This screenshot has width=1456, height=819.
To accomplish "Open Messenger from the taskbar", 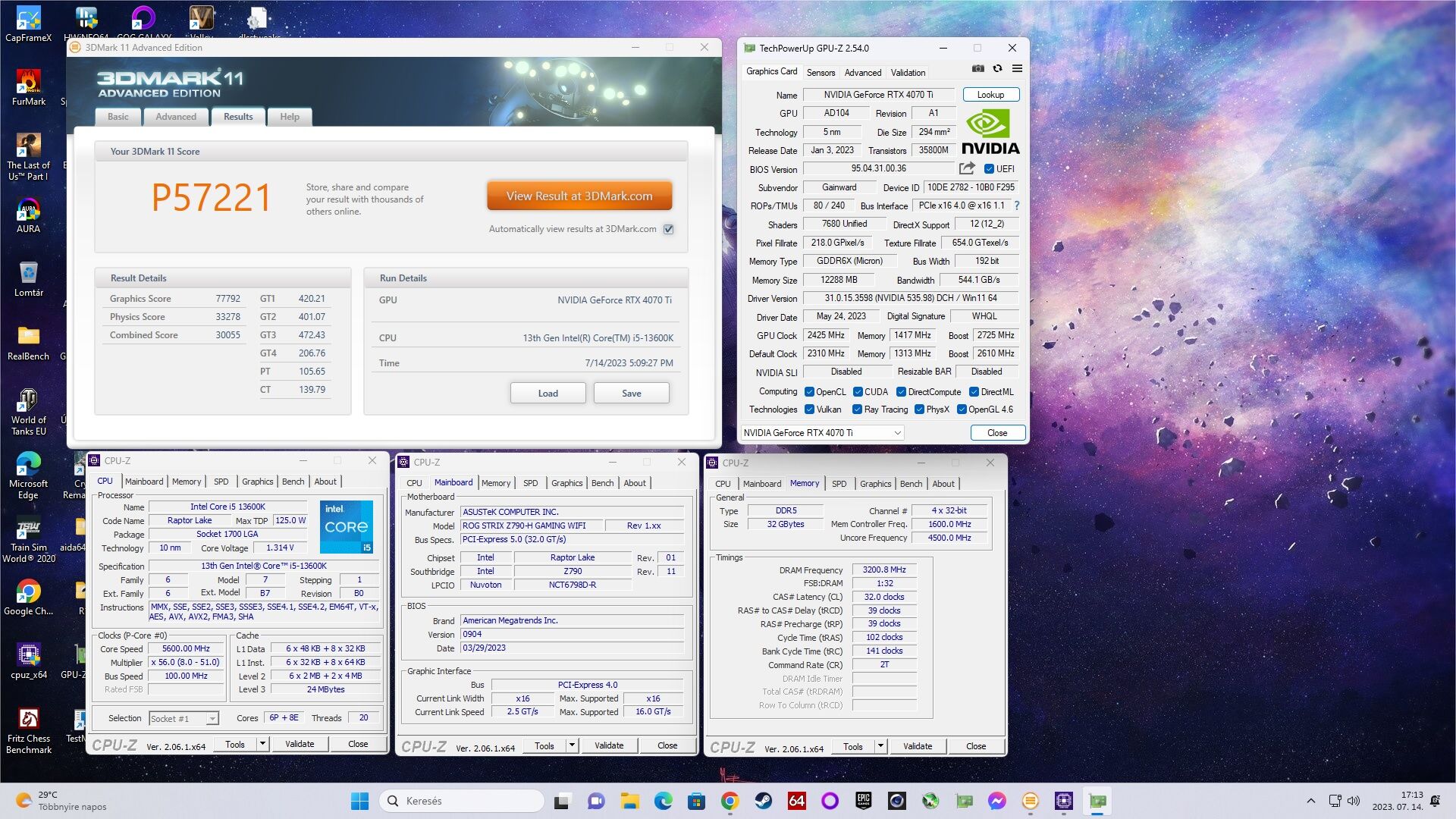I will point(996,801).
